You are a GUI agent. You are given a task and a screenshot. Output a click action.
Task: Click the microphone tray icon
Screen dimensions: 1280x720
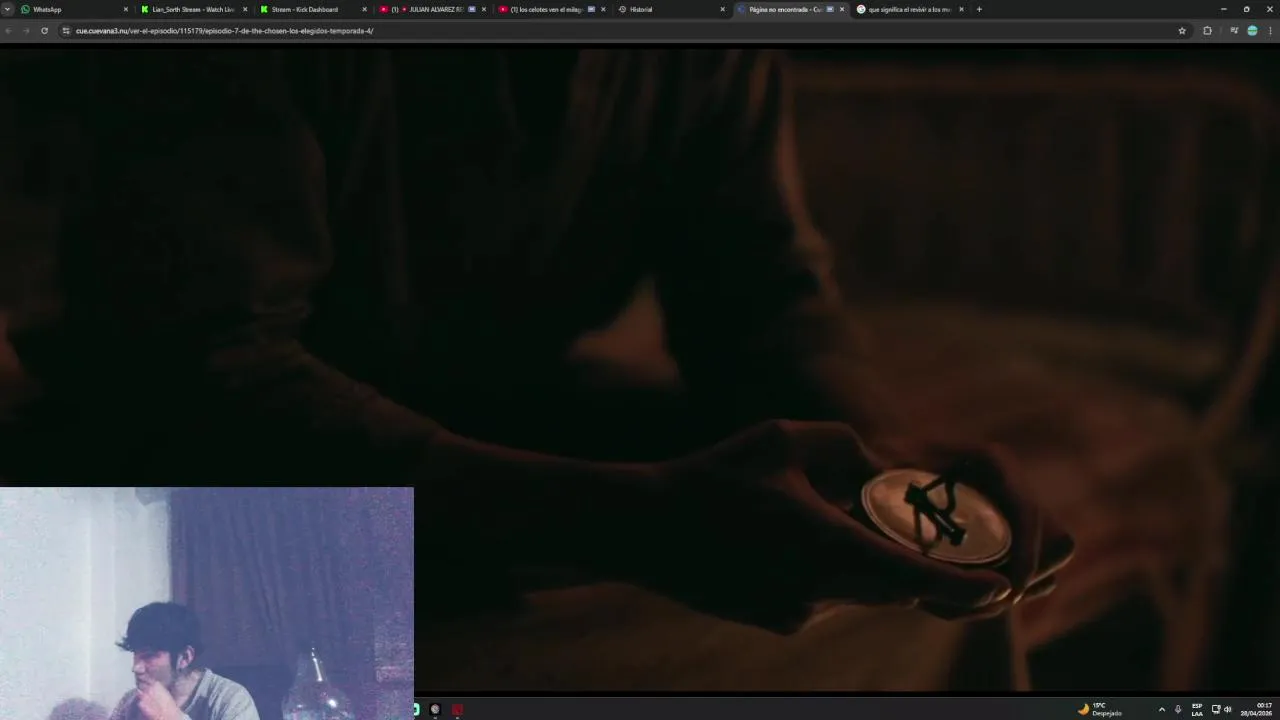pos(1178,709)
